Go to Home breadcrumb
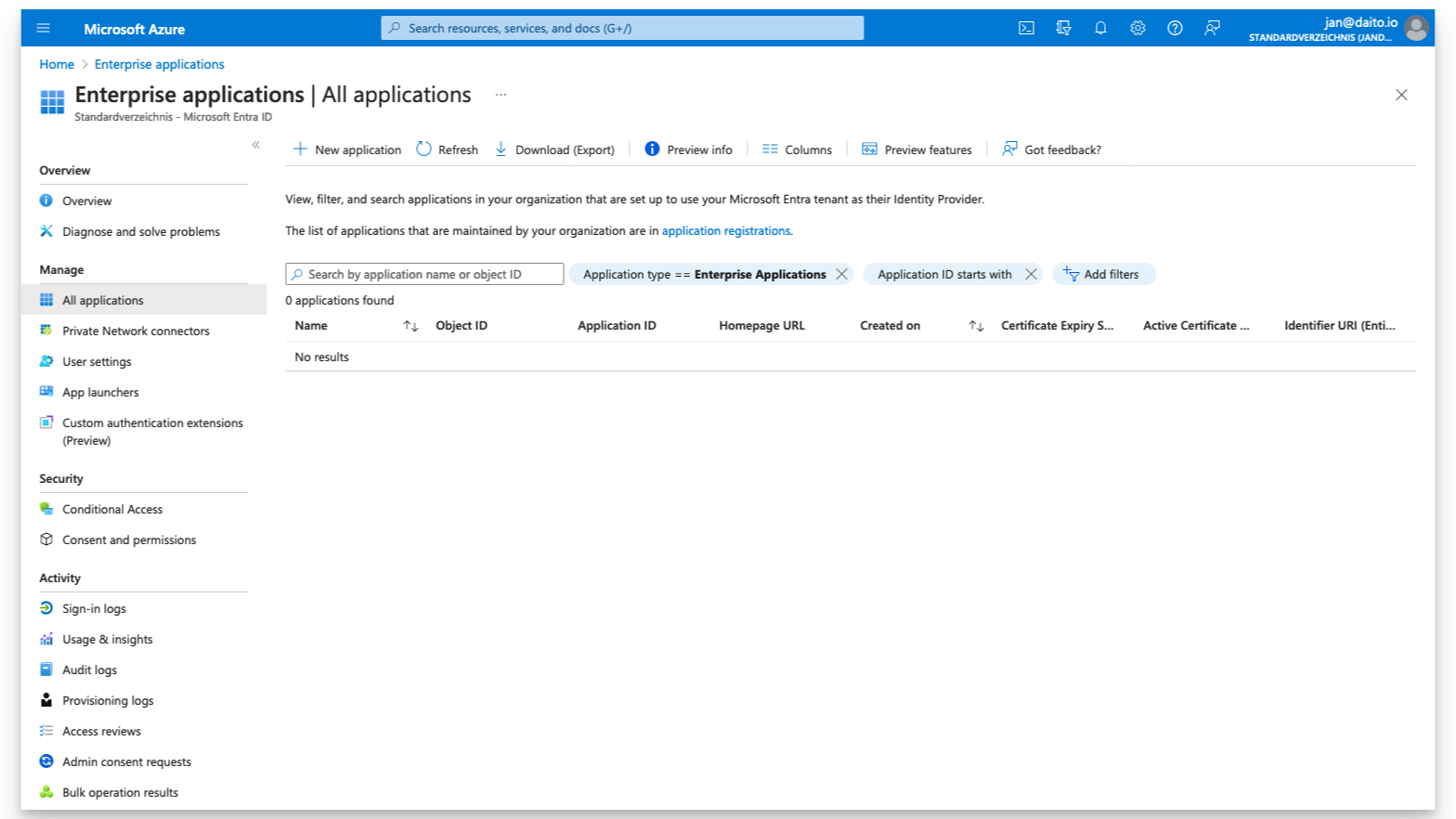 57,64
